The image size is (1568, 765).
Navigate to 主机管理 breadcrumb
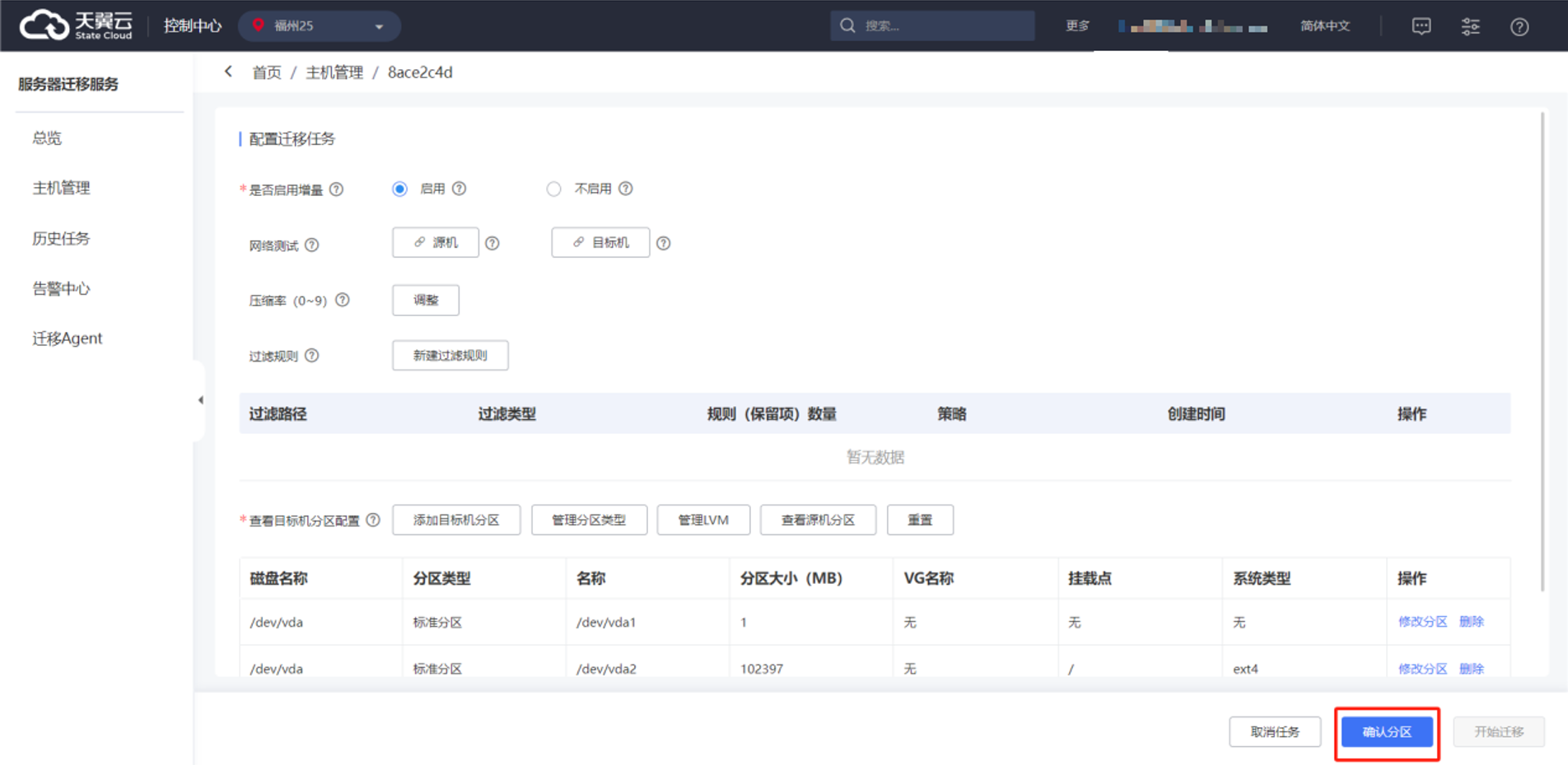pos(334,72)
